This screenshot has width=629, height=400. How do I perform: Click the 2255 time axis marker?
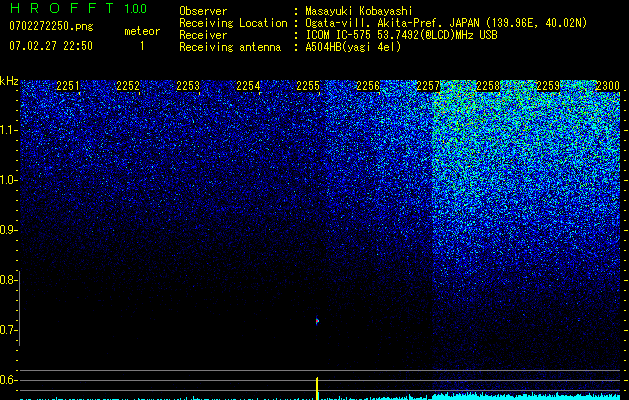click(x=308, y=86)
